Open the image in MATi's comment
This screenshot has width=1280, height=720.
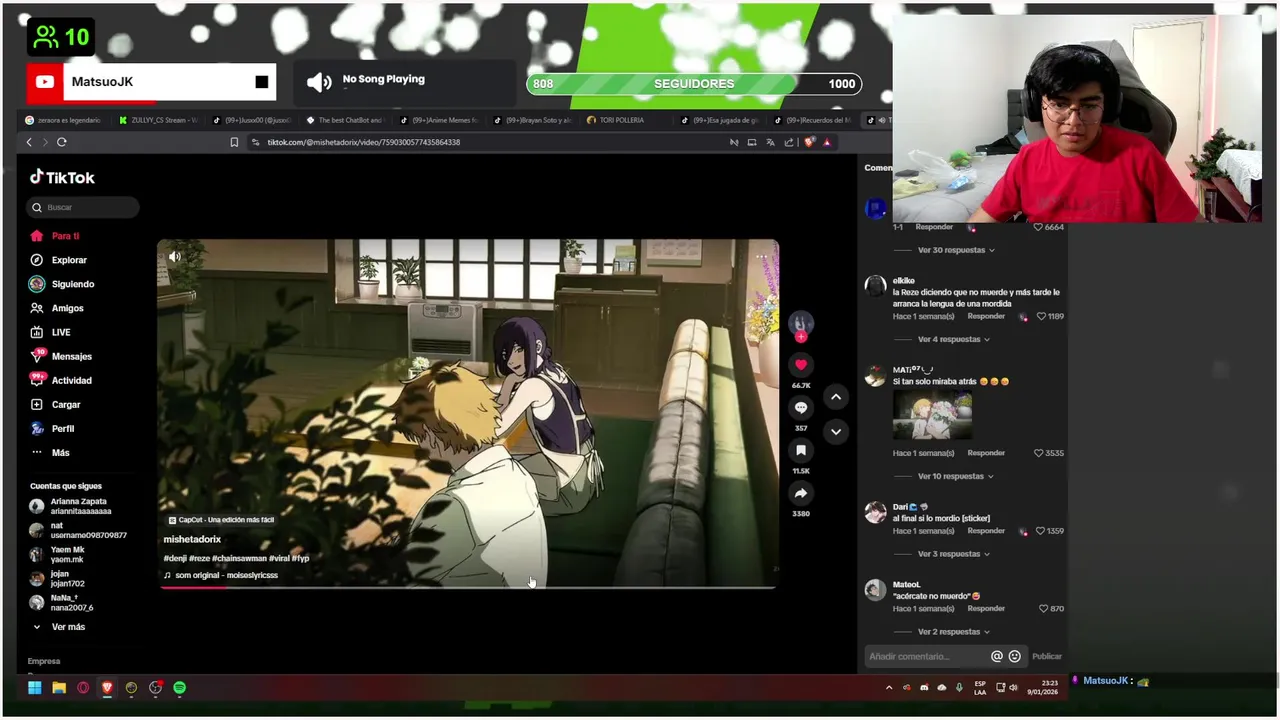[x=932, y=416]
